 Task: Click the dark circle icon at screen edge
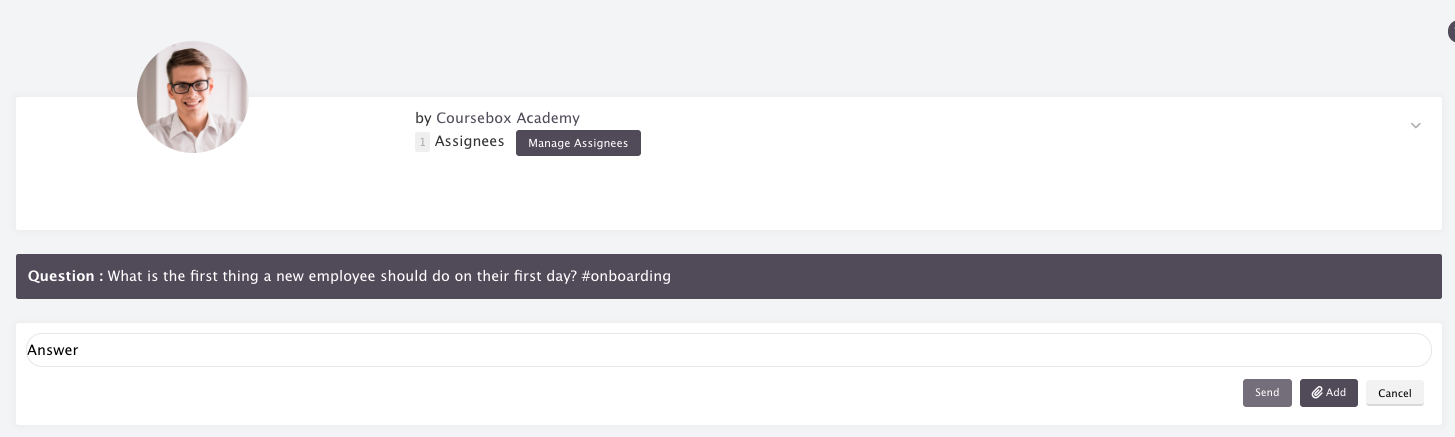point(1451,31)
